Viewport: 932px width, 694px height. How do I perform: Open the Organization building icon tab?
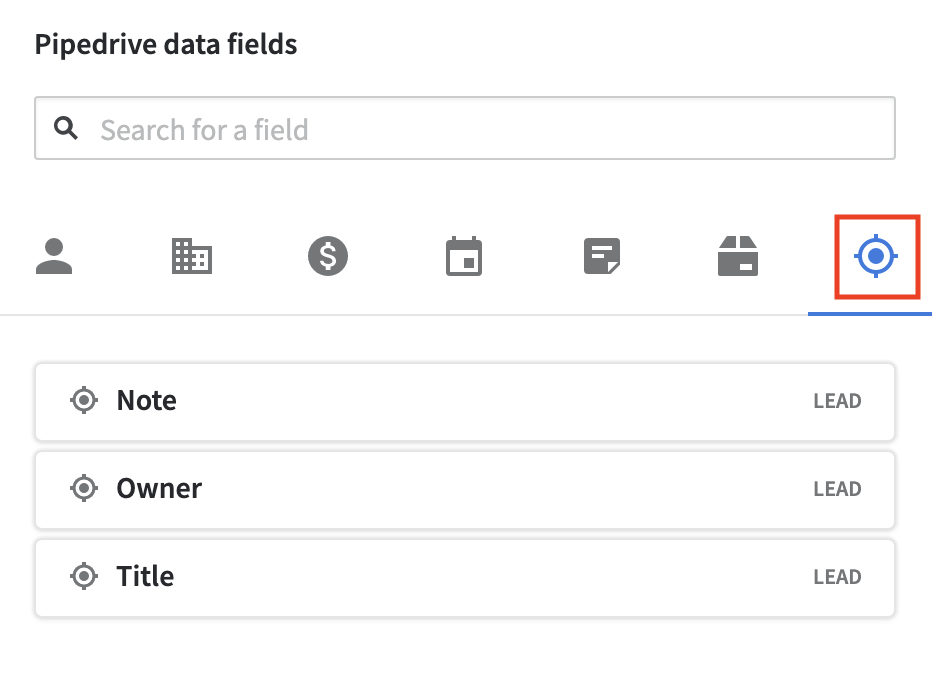(190, 257)
